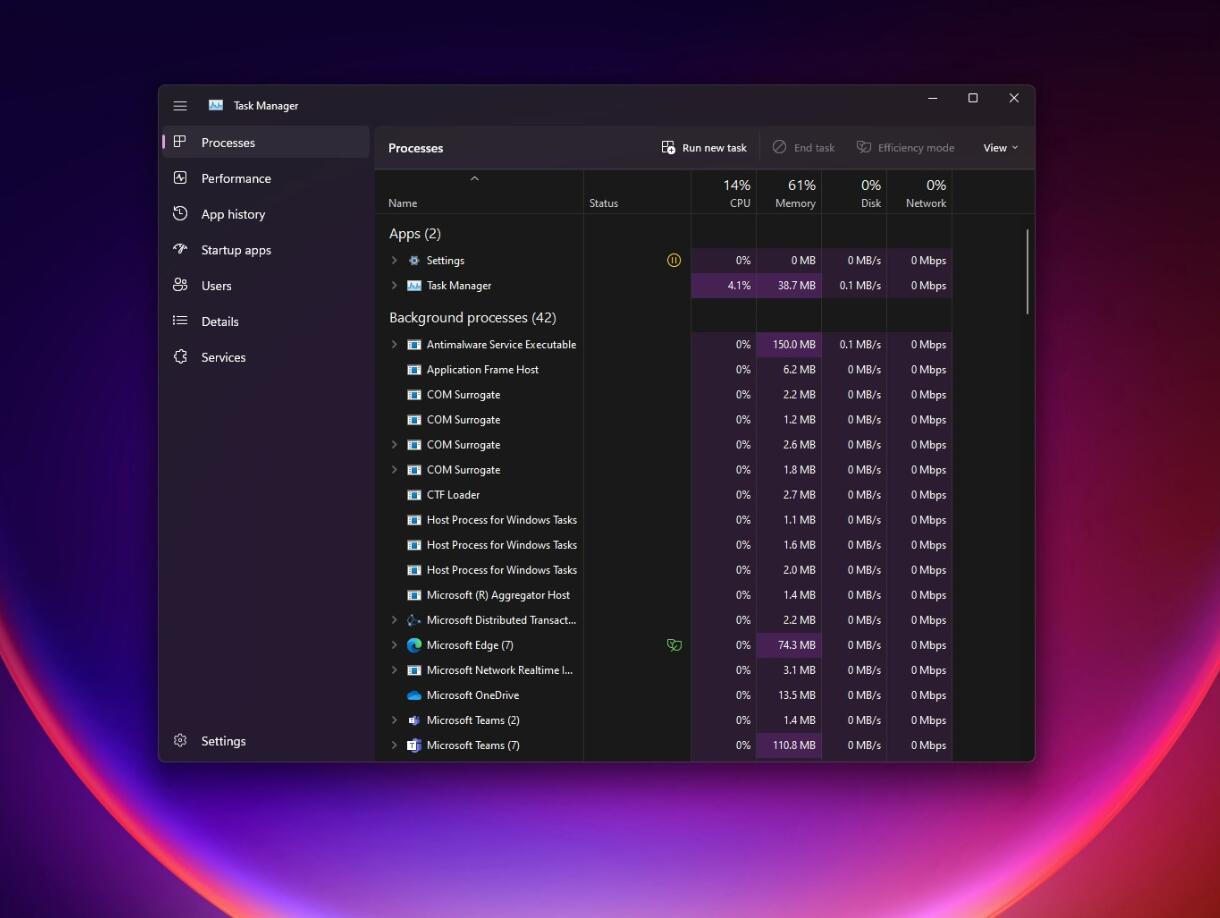Click the Microsoft Teams (7) icon
1220x918 pixels.
[414, 745]
